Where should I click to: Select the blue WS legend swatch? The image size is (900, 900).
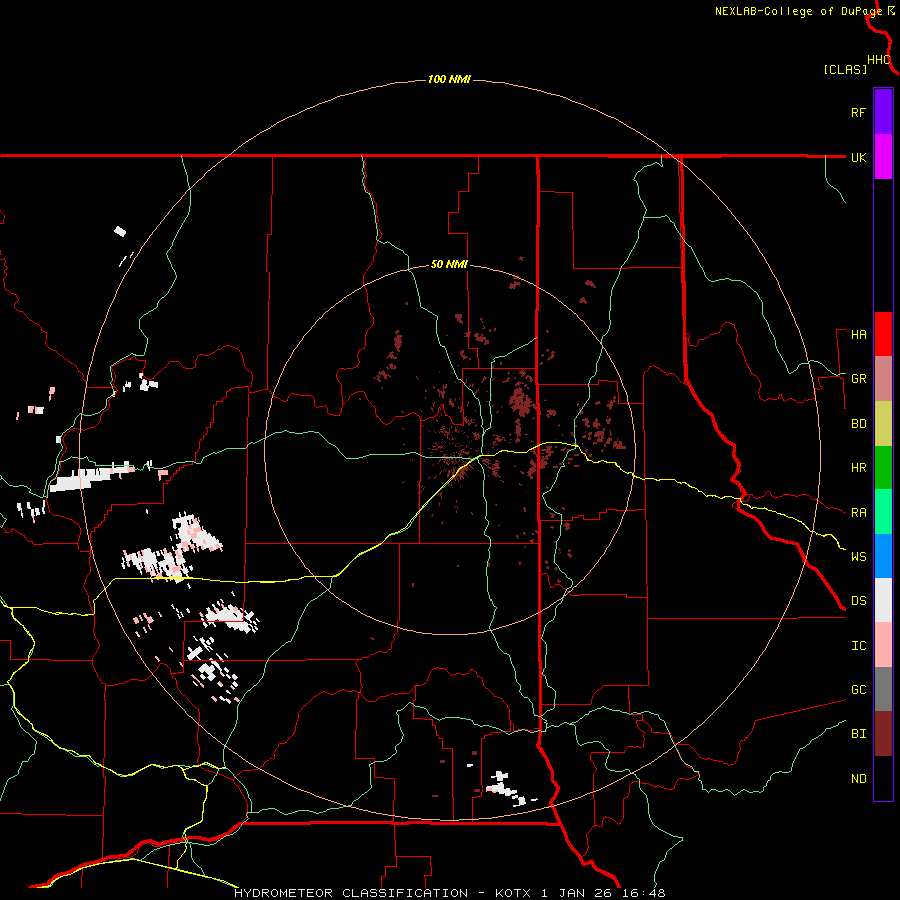point(883,556)
